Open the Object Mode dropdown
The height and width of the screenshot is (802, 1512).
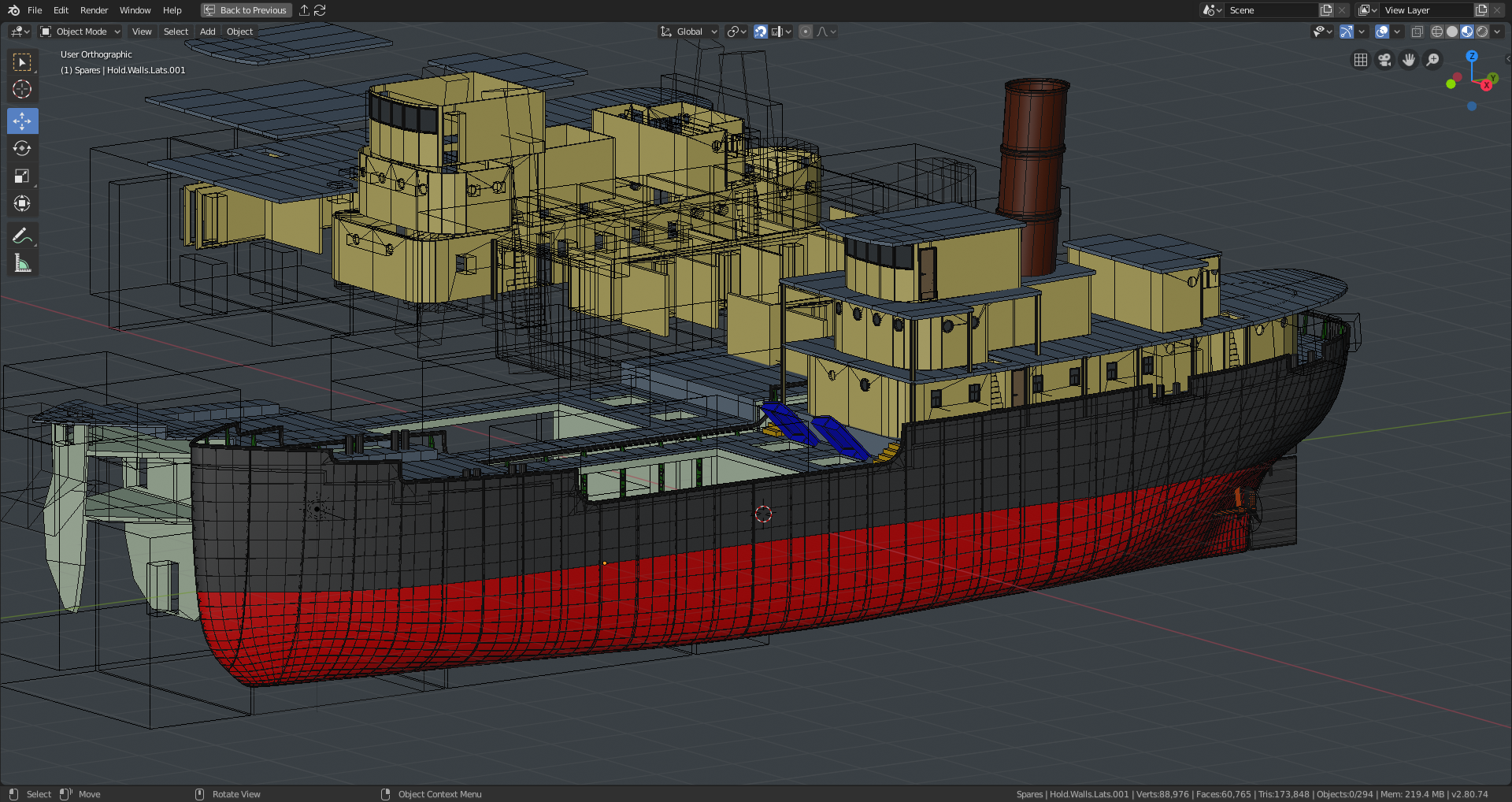point(81,32)
